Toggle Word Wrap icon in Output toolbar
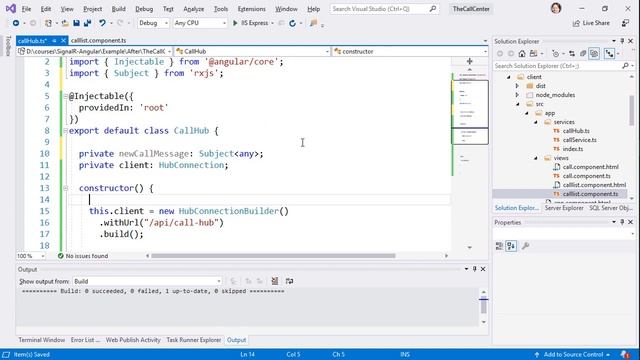Image resolution: width=640 pixels, height=360 pixels. click(x=289, y=281)
